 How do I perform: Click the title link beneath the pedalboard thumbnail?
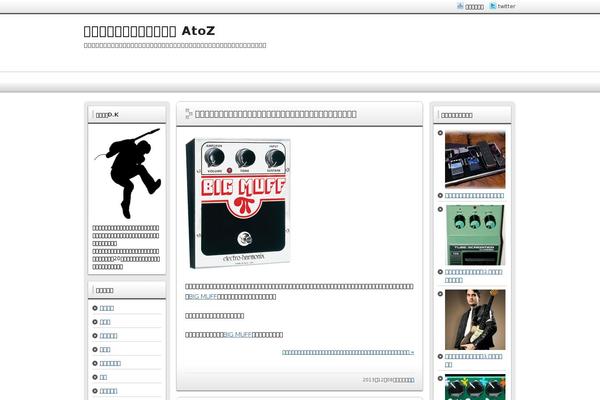coord(474,196)
